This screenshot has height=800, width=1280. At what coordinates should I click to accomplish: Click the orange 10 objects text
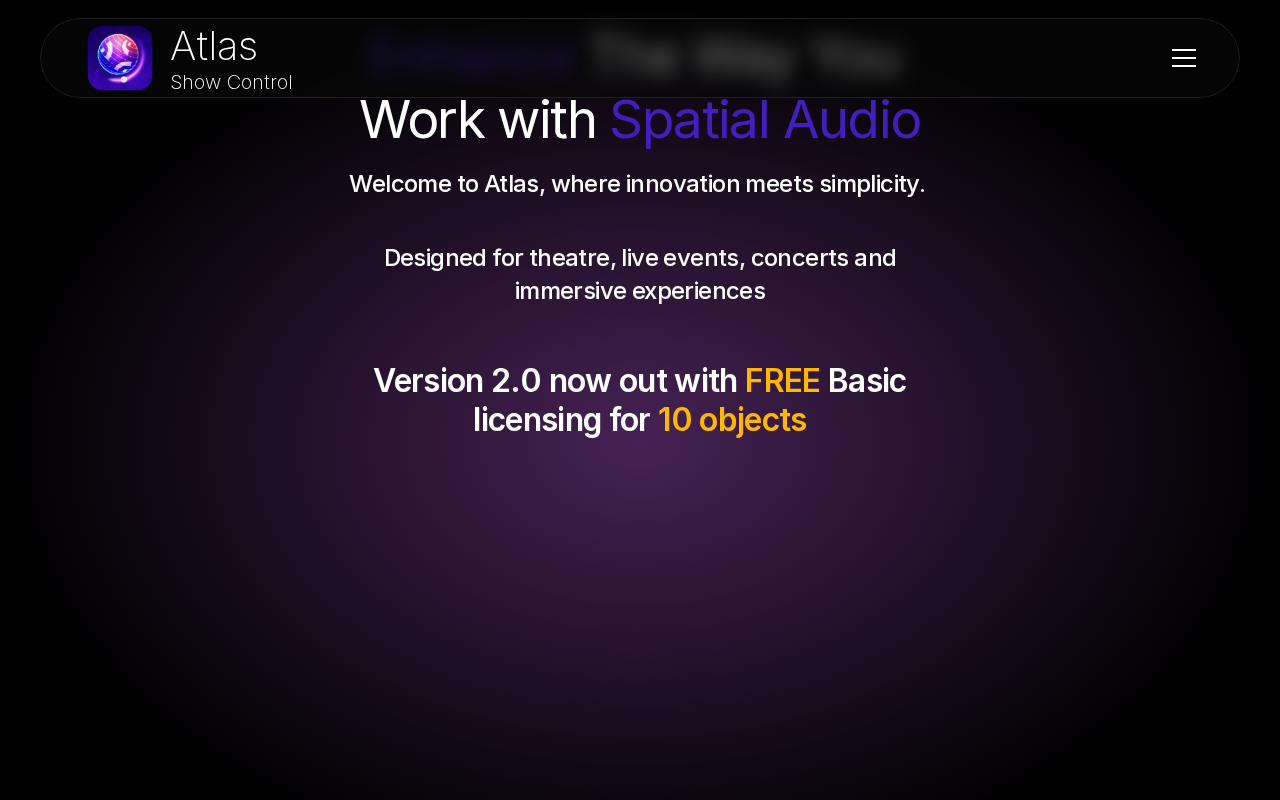(732, 420)
